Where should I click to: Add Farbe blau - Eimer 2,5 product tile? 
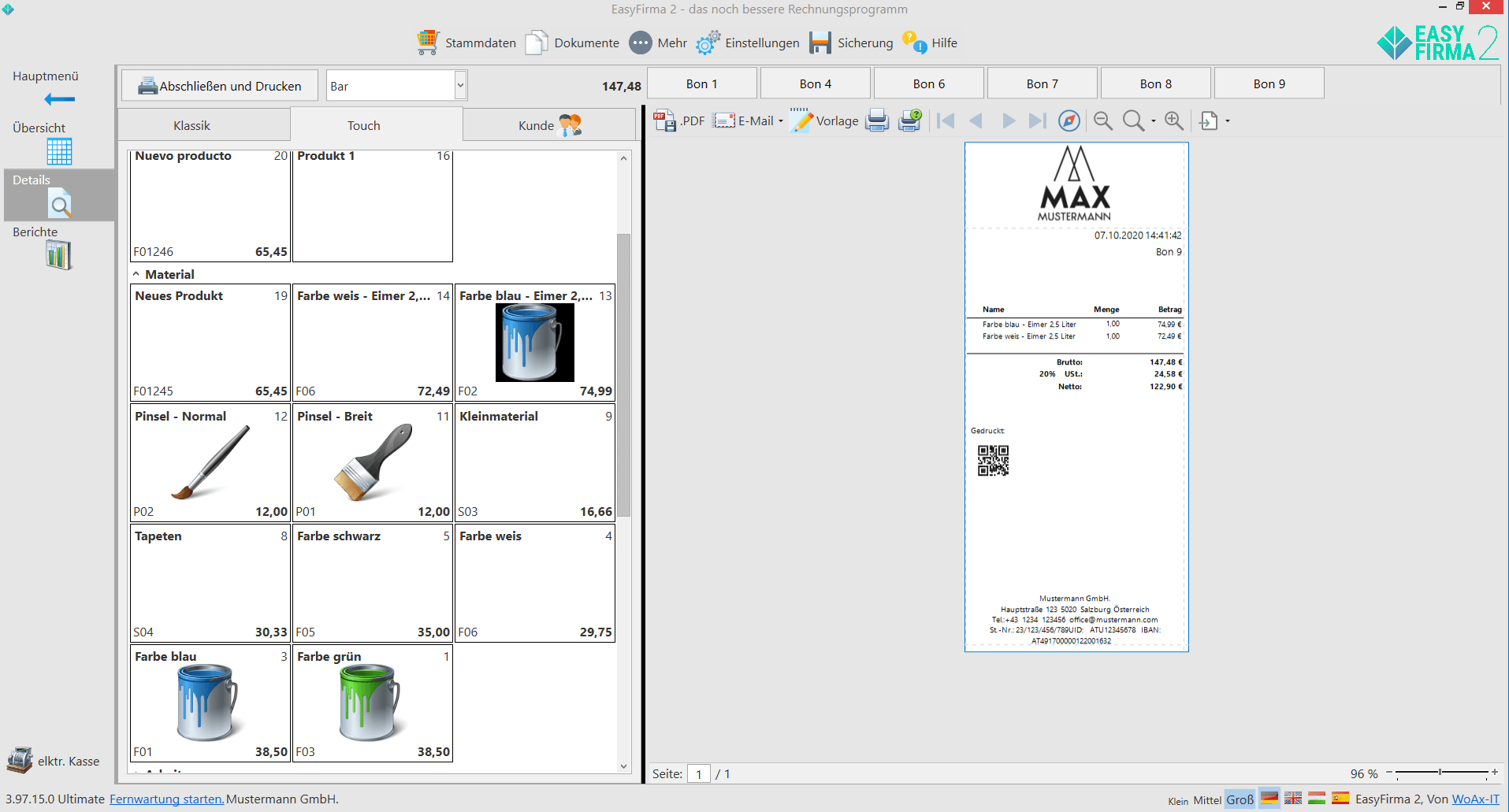pos(535,343)
